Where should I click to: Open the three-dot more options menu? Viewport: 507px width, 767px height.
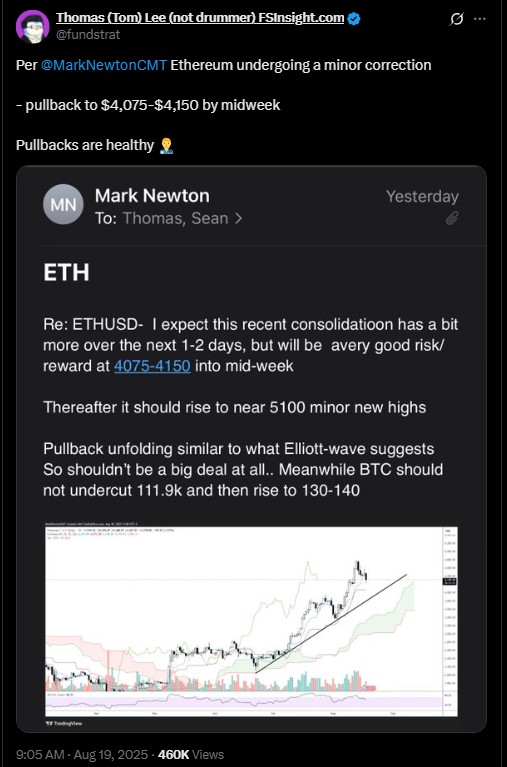tap(480, 19)
